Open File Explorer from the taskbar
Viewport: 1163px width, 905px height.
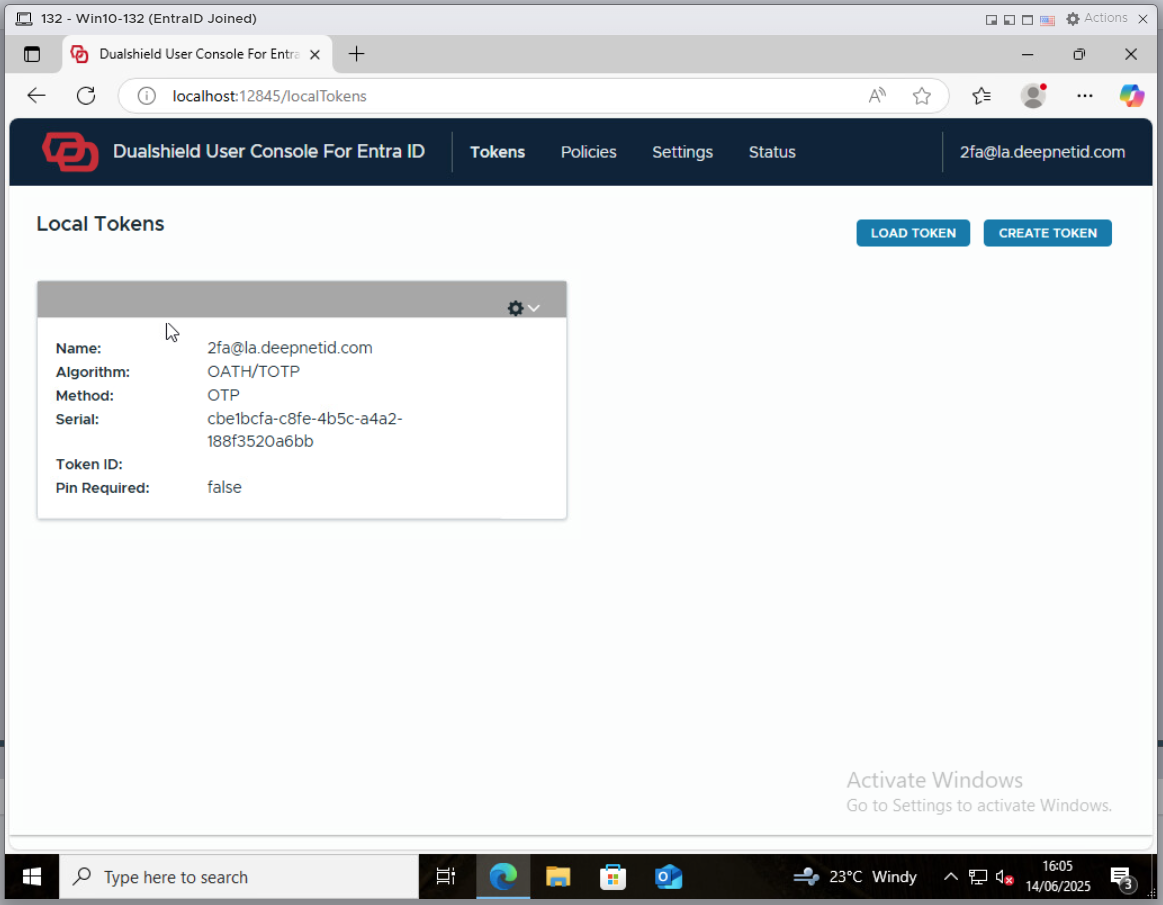click(x=558, y=877)
